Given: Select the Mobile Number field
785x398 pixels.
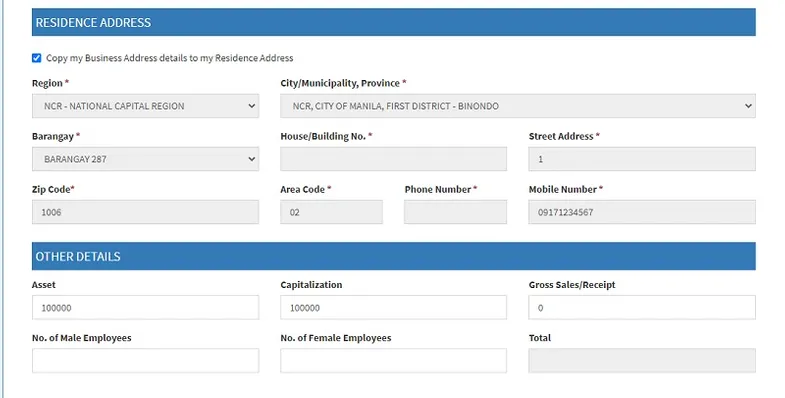Looking at the screenshot, I should pyautogui.click(x=642, y=212).
